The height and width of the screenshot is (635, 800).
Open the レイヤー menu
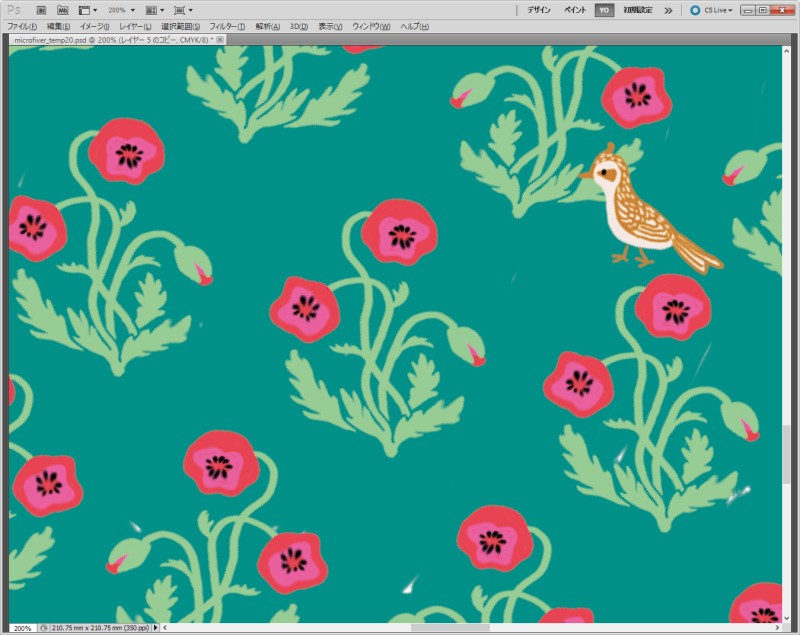(x=135, y=26)
